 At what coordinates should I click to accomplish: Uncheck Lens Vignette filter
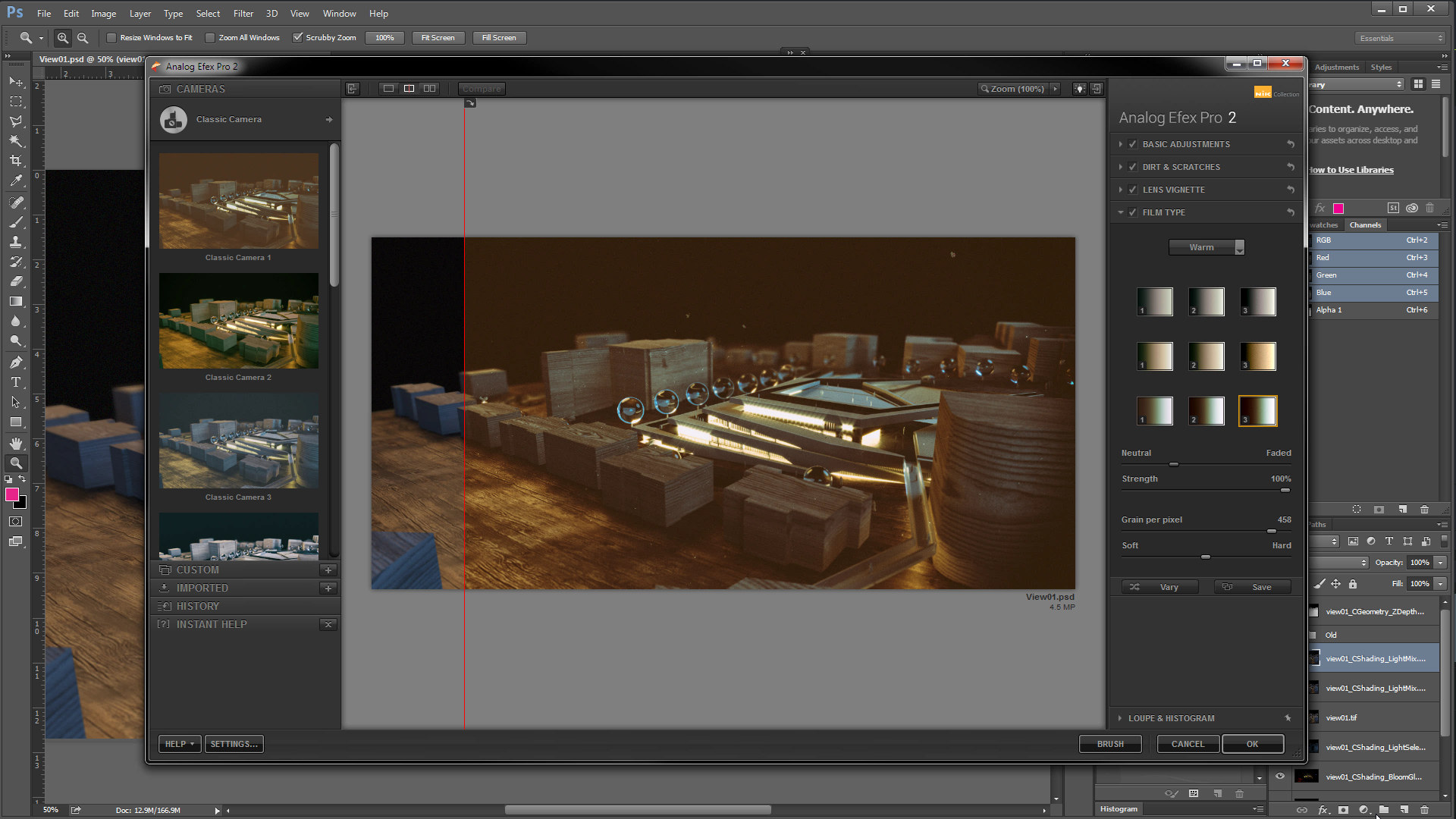(1133, 190)
